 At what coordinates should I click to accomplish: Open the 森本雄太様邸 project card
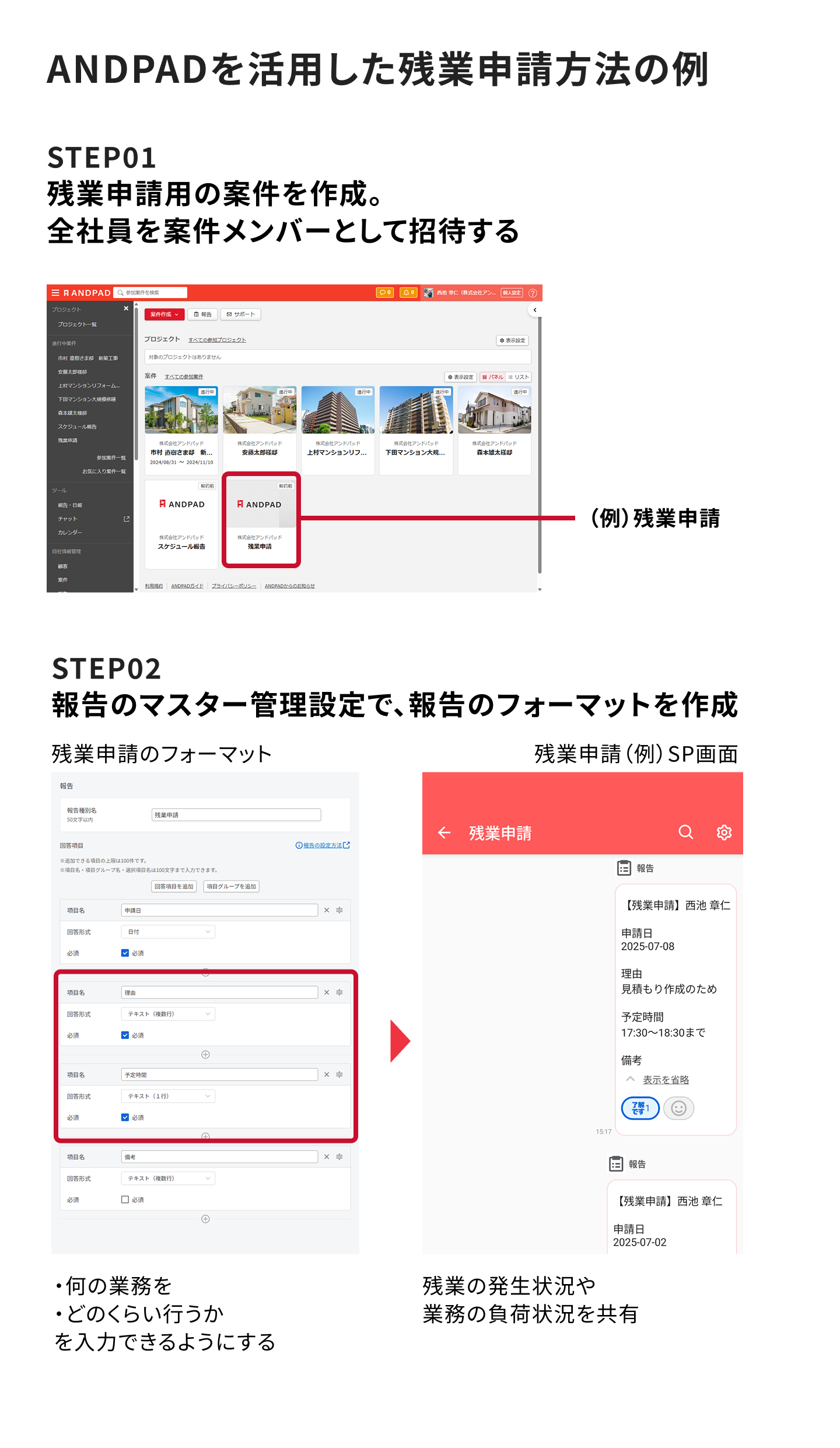tap(495, 430)
